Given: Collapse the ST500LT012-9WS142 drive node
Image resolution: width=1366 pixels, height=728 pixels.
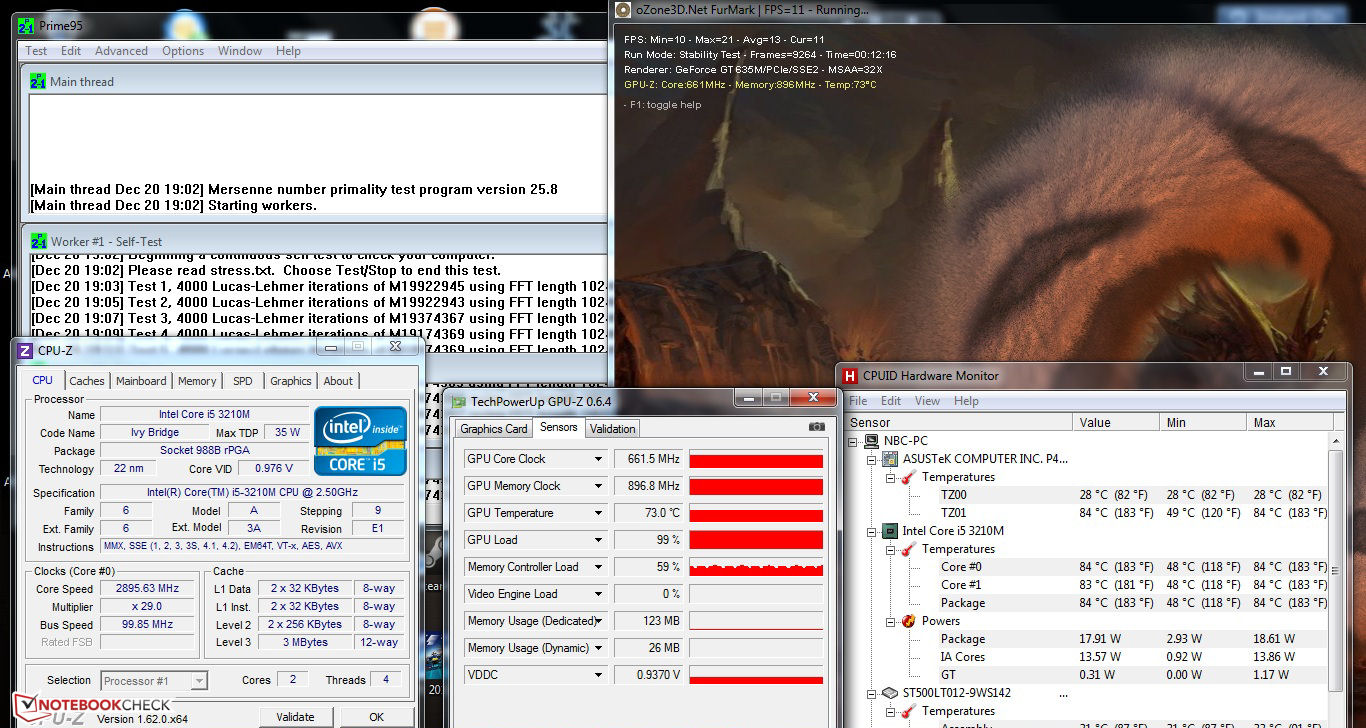Looking at the screenshot, I should [x=871, y=693].
